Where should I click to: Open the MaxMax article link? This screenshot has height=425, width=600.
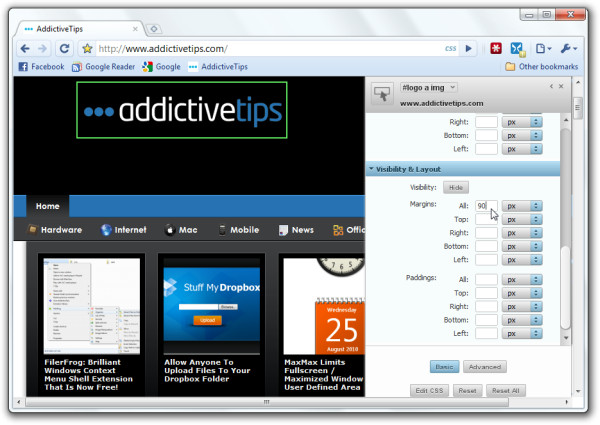click(x=324, y=375)
